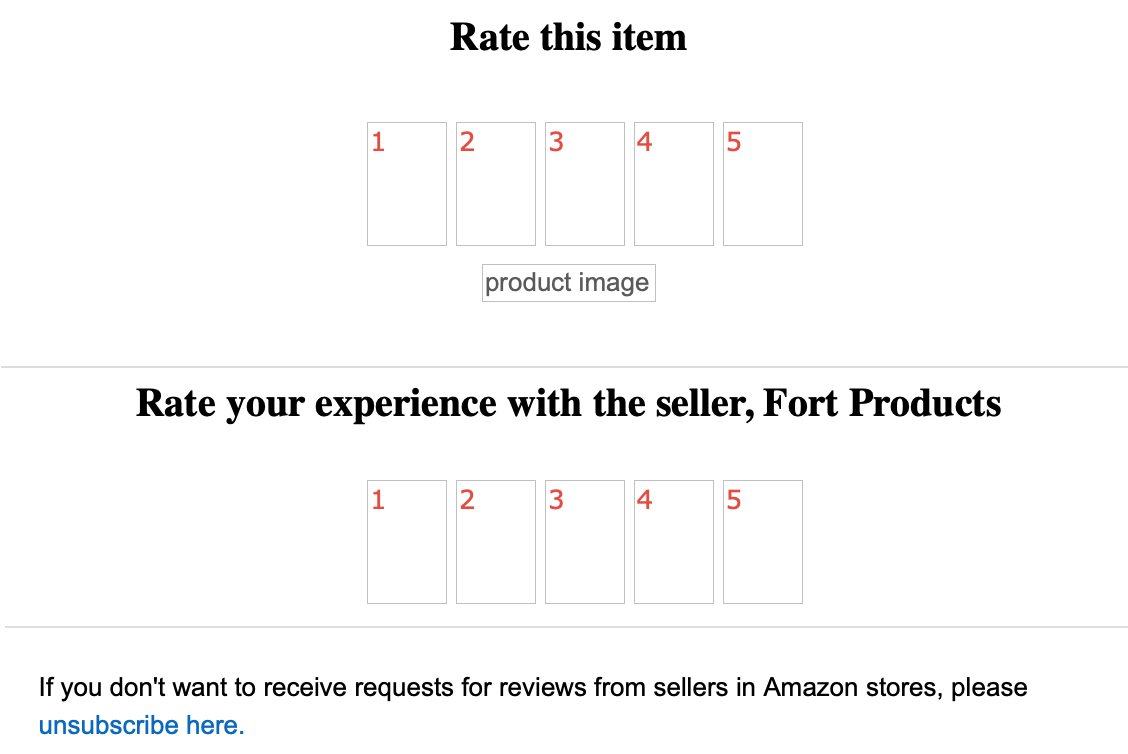The height and width of the screenshot is (754, 1128).
Task: Give the item a 3 rating
Action: click(x=584, y=184)
